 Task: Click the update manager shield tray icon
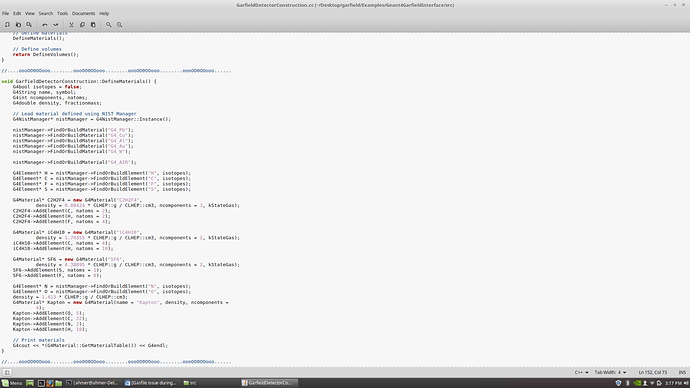coord(619,383)
